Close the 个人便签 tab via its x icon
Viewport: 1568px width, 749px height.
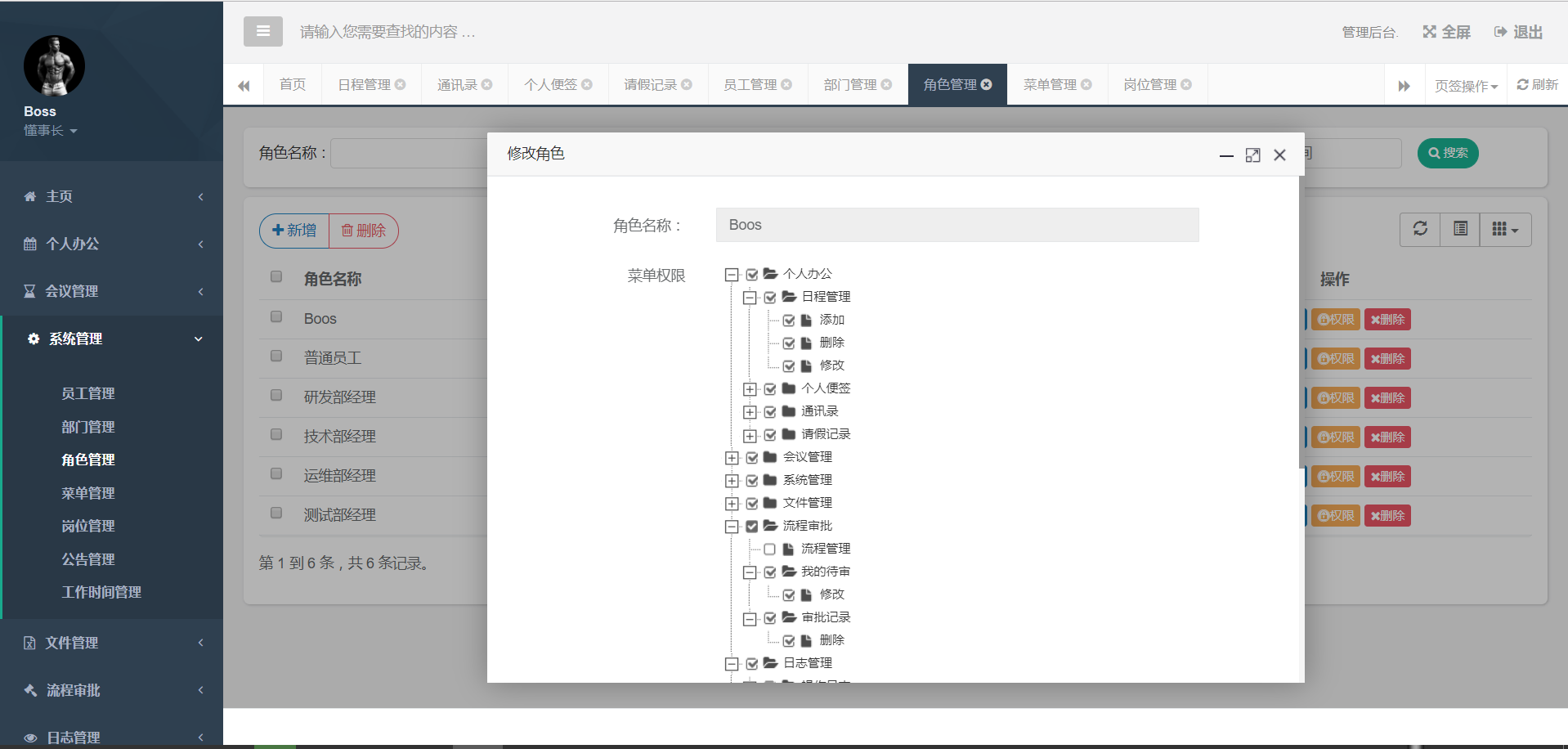587,84
